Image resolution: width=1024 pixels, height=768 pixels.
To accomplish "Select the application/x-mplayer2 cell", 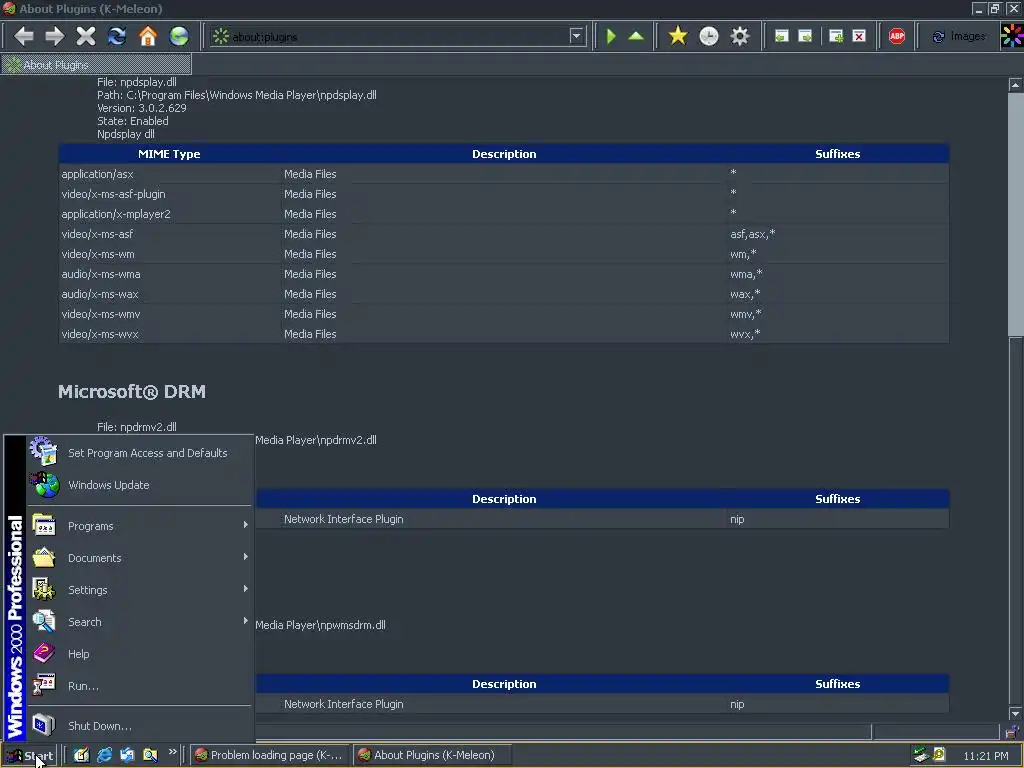I will coord(170,214).
